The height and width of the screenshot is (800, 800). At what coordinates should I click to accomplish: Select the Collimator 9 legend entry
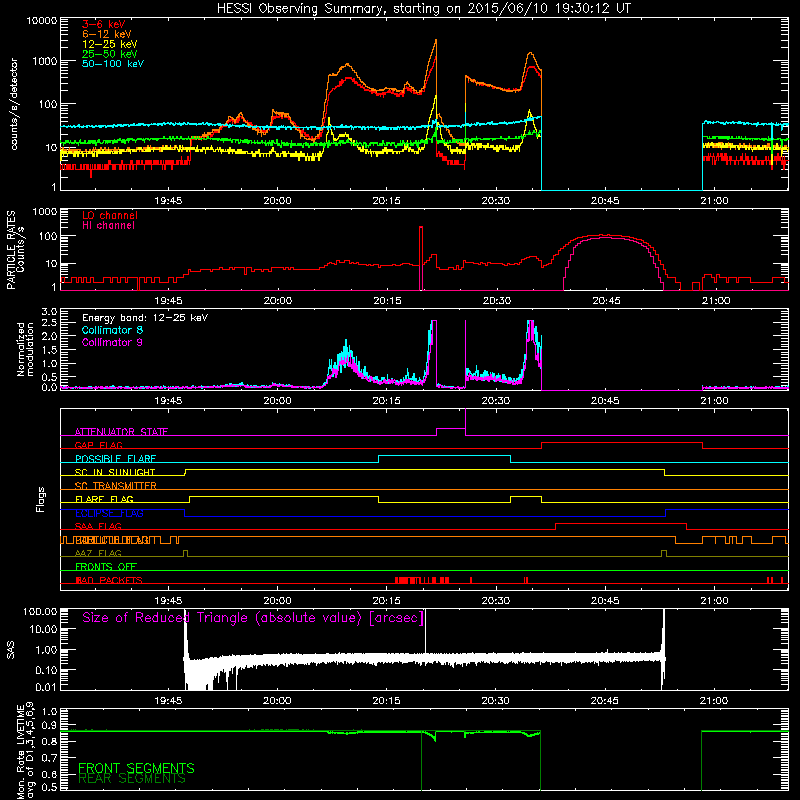[112, 342]
